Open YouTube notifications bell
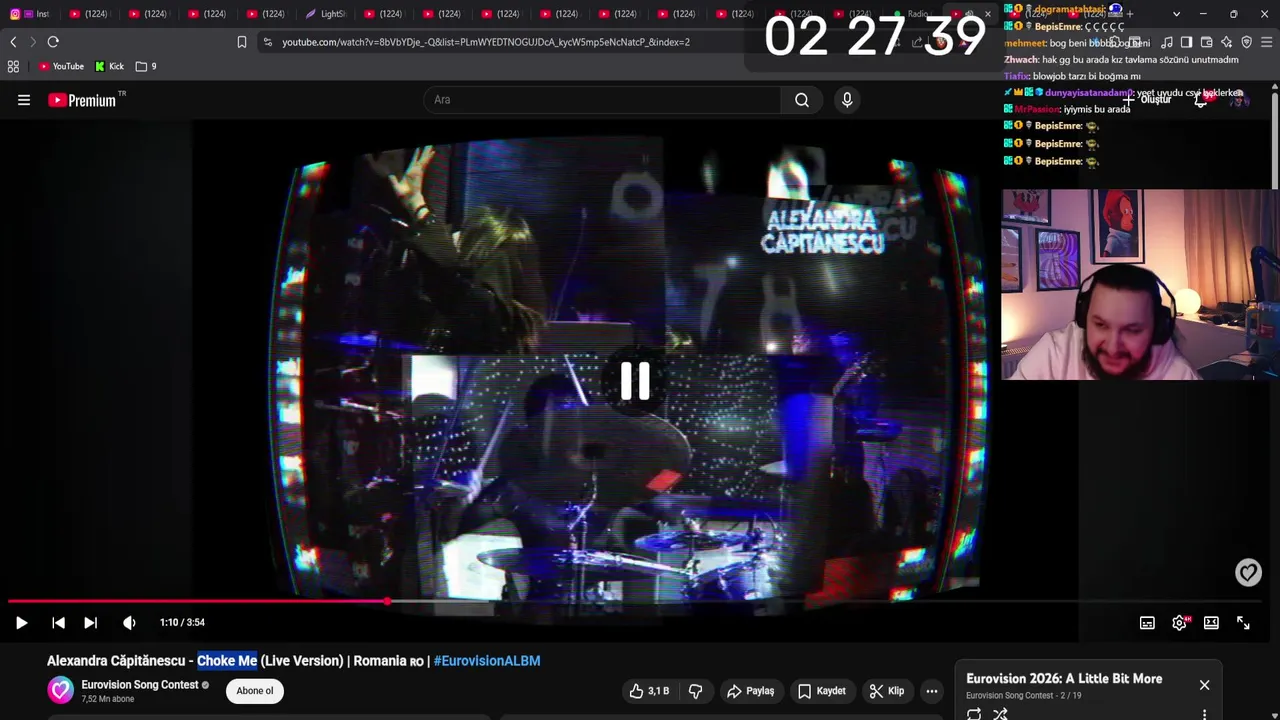The width and height of the screenshot is (1280, 720). coord(1201,100)
